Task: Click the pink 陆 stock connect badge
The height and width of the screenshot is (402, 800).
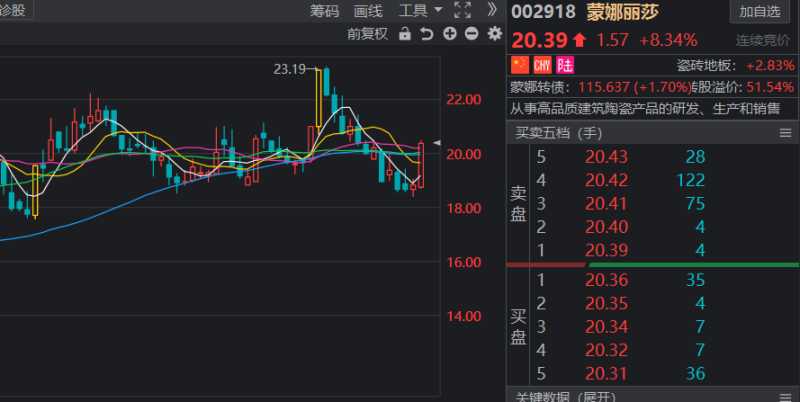Action: (x=565, y=65)
